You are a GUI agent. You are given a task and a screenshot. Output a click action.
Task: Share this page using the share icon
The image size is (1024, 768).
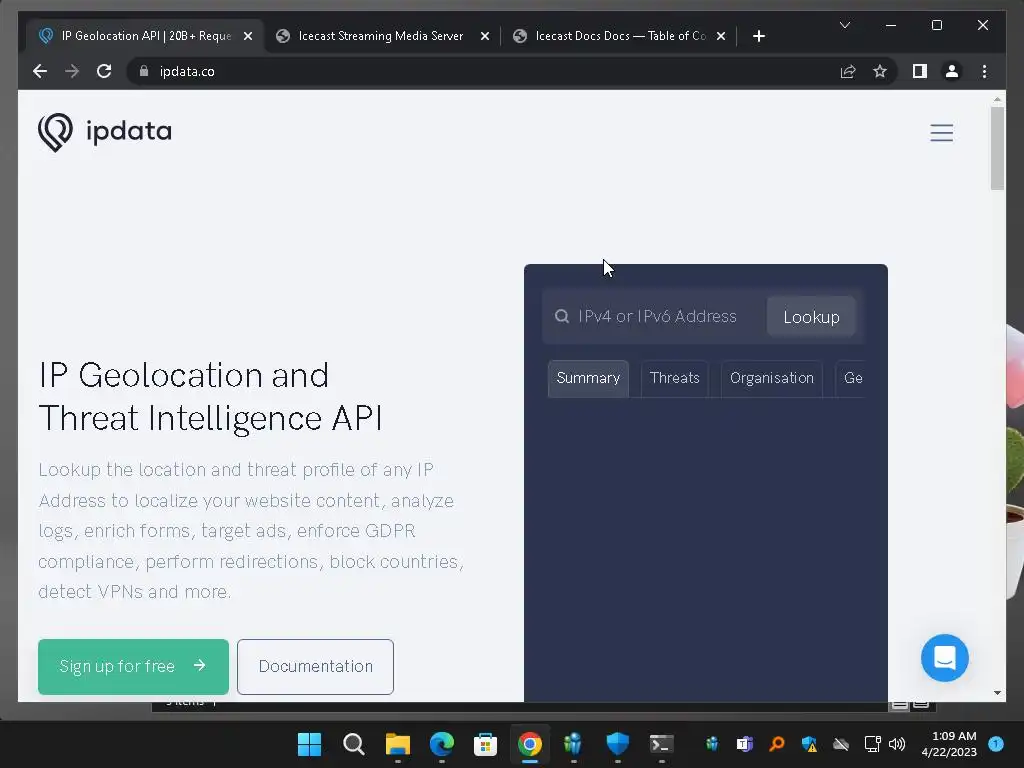coord(848,71)
